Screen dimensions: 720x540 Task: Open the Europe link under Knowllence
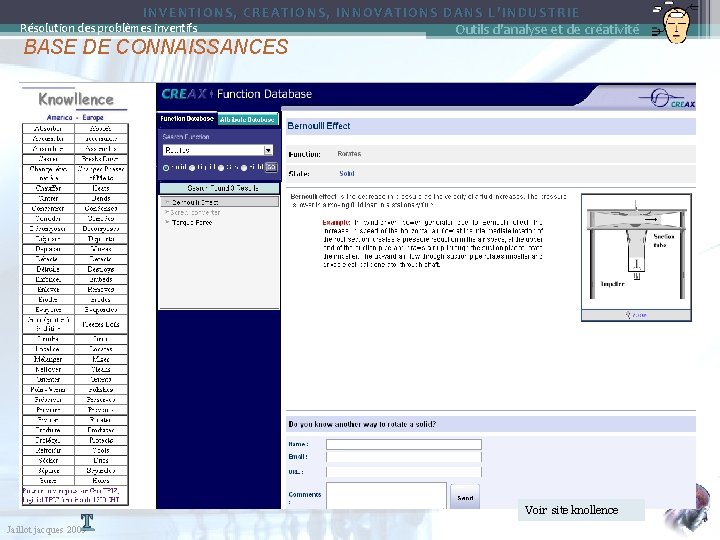tap(93, 118)
